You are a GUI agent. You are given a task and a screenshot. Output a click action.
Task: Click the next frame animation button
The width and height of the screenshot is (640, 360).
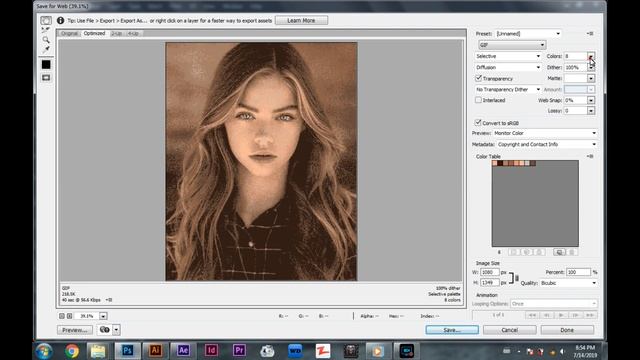pyautogui.click(x=576, y=315)
